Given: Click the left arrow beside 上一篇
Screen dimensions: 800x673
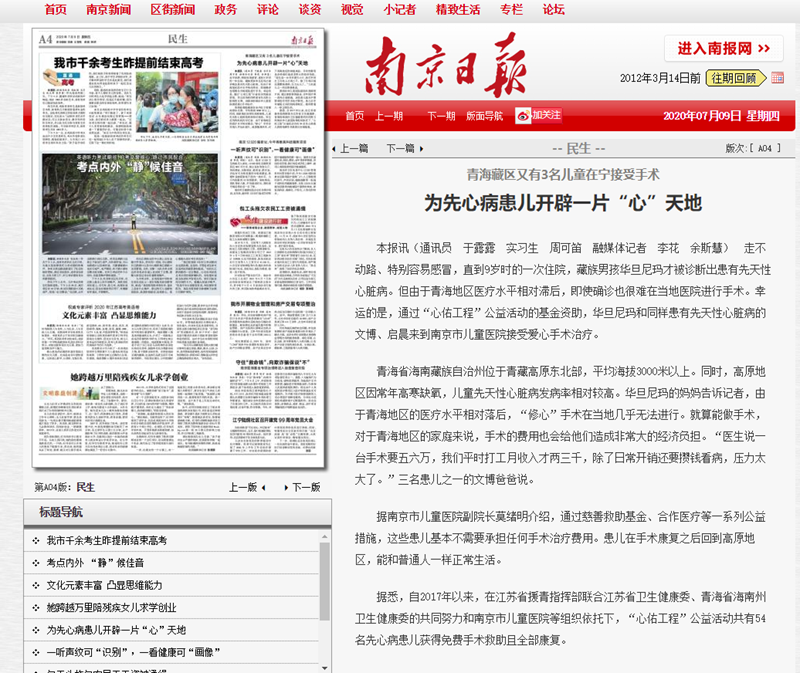Looking at the screenshot, I should (334, 146).
